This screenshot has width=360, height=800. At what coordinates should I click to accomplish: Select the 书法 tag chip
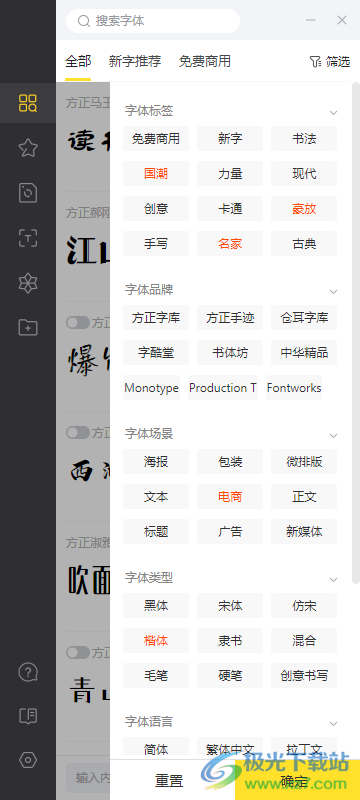pyautogui.click(x=304, y=139)
